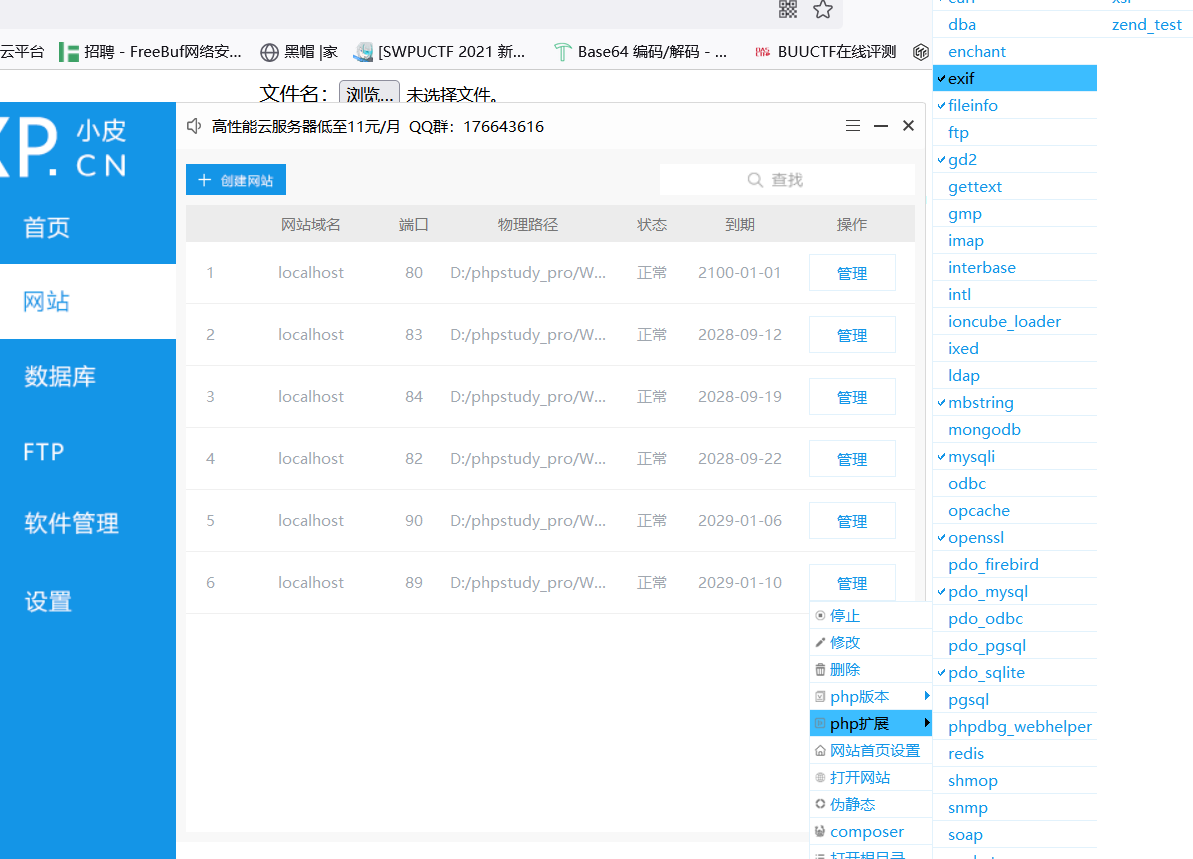Select 伪静态 menu item

[x=871, y=804]
